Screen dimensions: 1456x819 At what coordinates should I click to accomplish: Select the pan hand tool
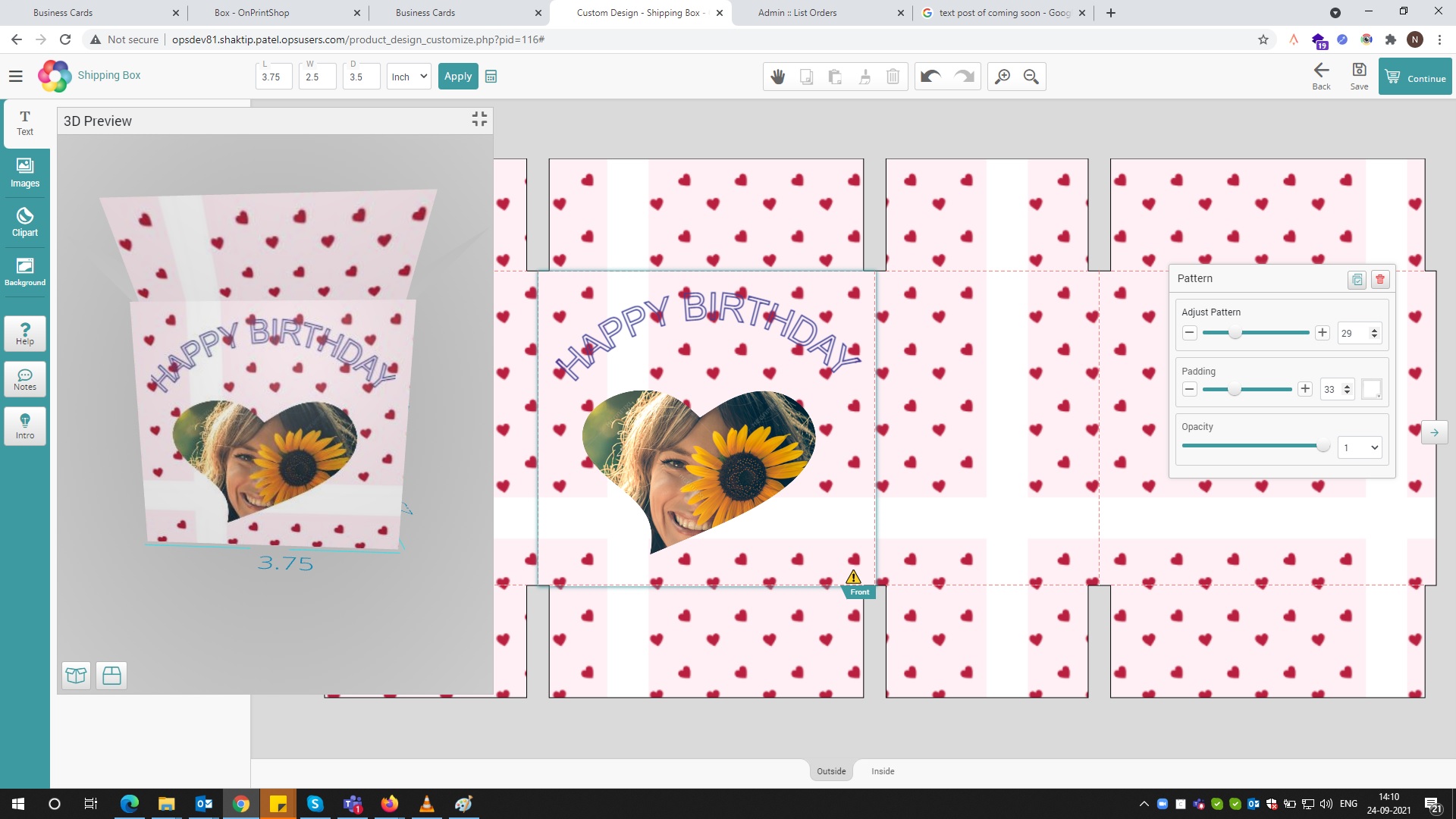coord(777,77)
